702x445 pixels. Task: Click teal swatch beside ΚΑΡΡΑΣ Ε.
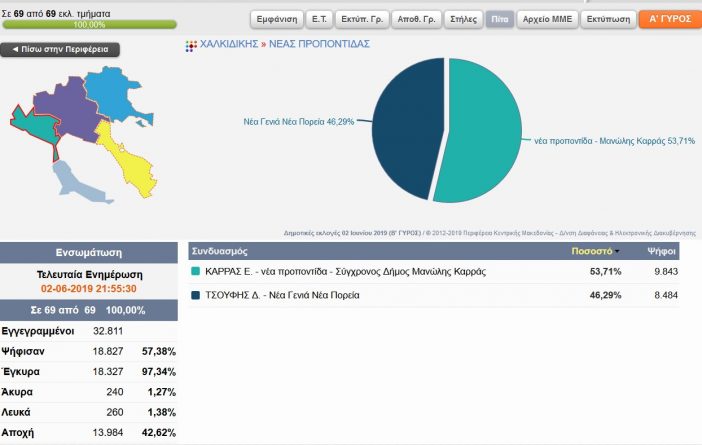pos(195,271)
